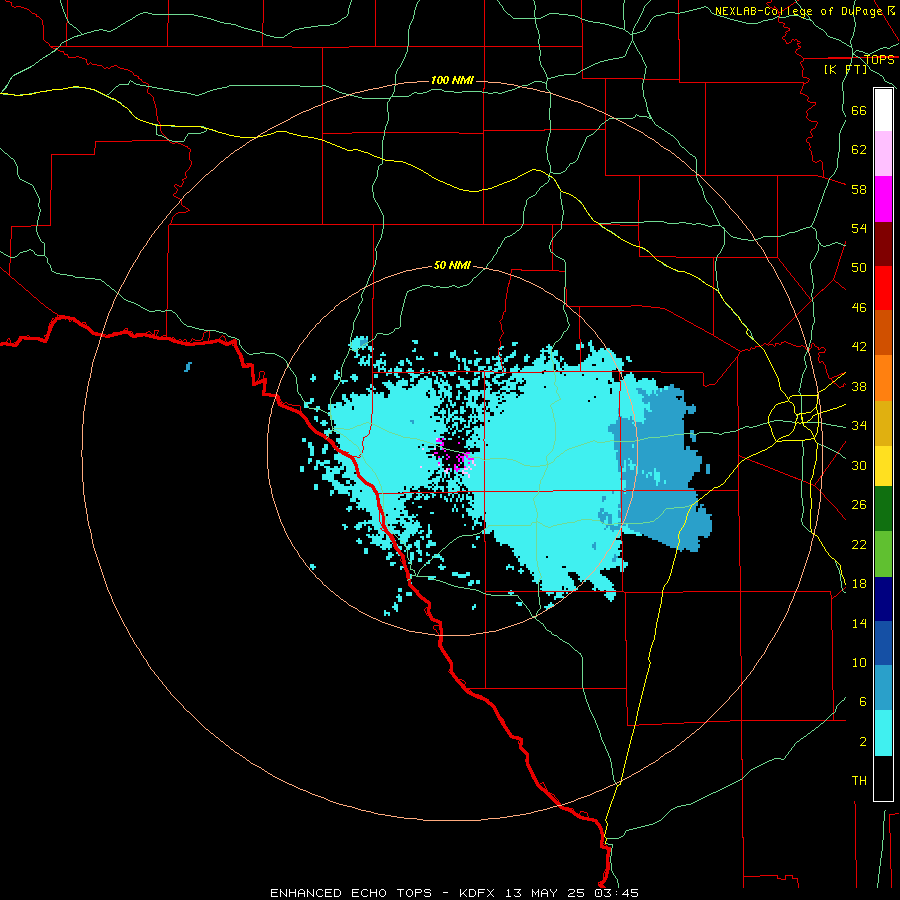Click the white swatch in the legend

tap(883, 110)
